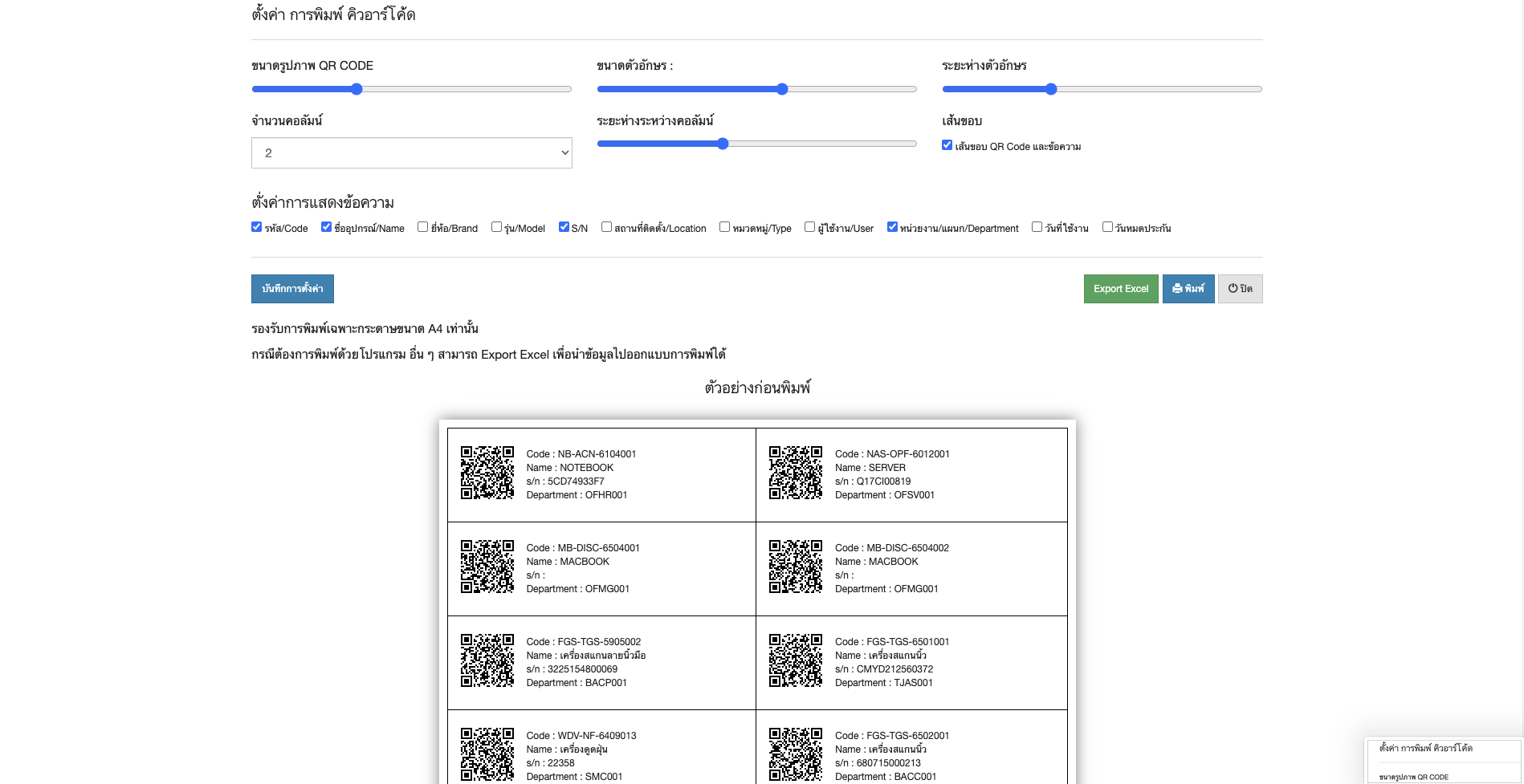This screenshot has width=1524, height=784.
Task: Click QR code for NB-ACN-6104001
Action: [x=487, y=473]
